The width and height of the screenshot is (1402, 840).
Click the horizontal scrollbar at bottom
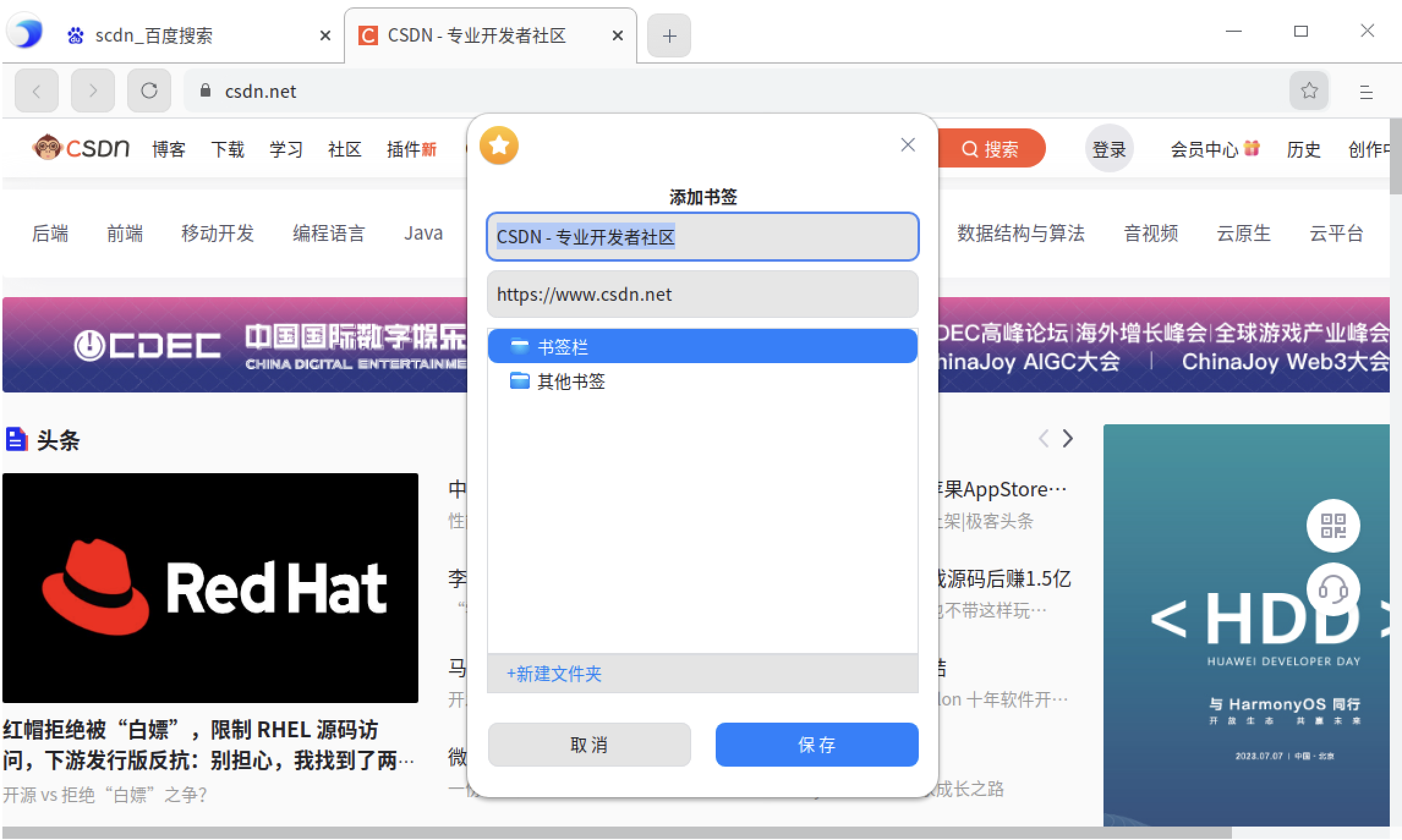coord(617,833)
